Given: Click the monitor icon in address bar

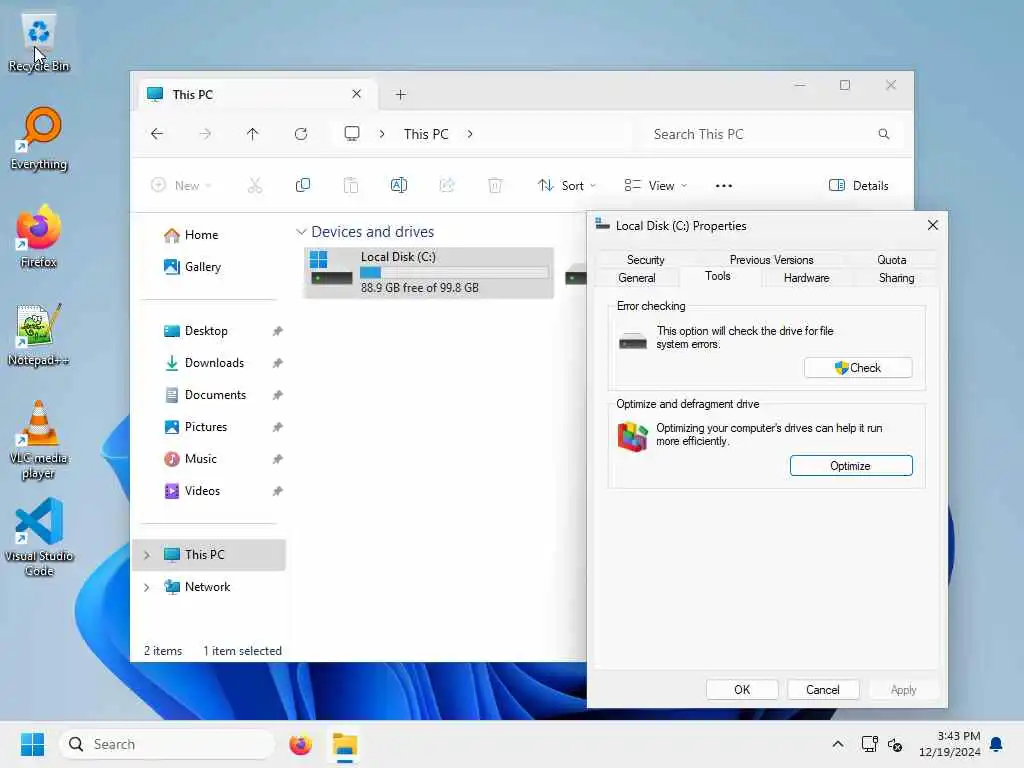Looking at the screenshot, I should tap(352, 134).
